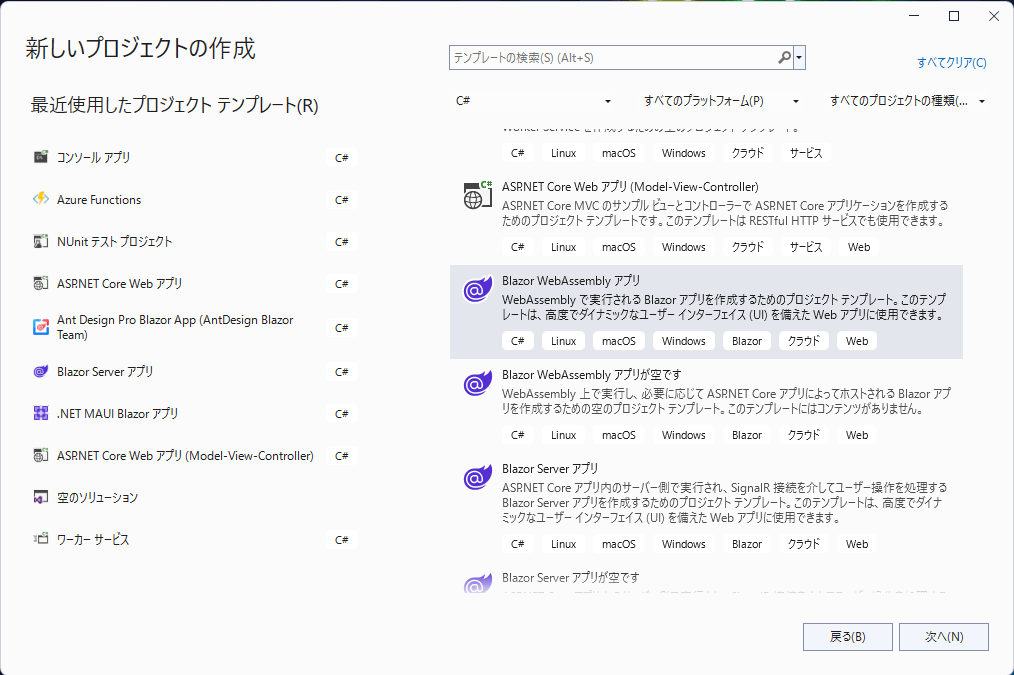
Task: Click クラウド tag under Blazor WebAssembly アプリ
Action: click(804, 341)
